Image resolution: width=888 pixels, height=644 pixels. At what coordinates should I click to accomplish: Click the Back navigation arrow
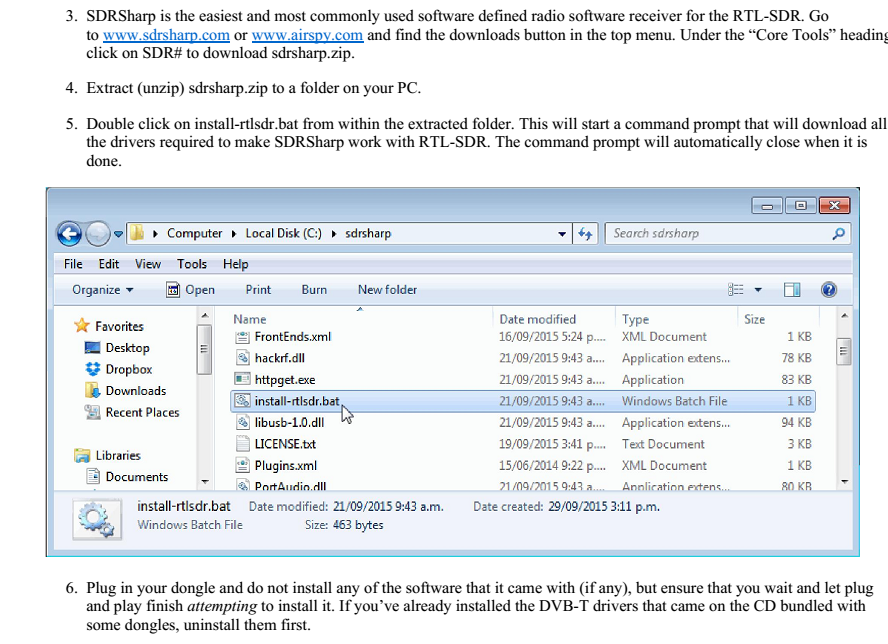[x=68, y=233]
